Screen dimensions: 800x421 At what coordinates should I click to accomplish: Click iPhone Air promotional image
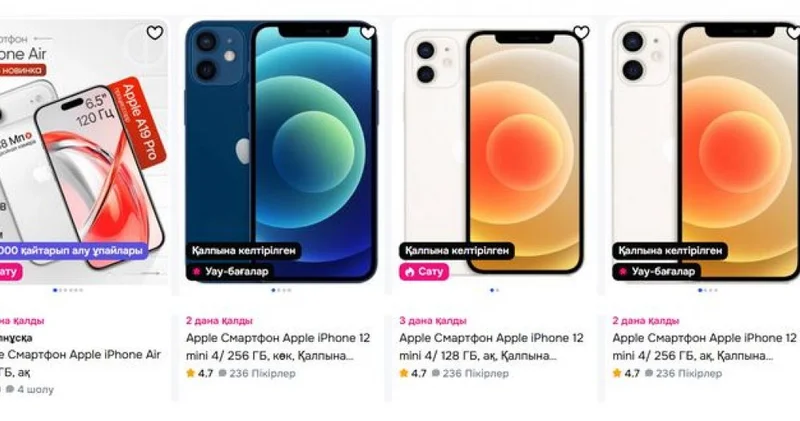(82, 151)
